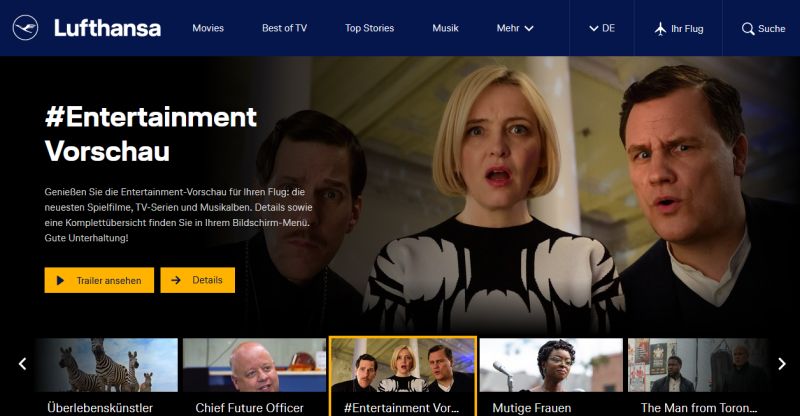Select the Mutige Frauen thumbnail
This screenshot has width=800, height=416.
(x=551, y=365)
